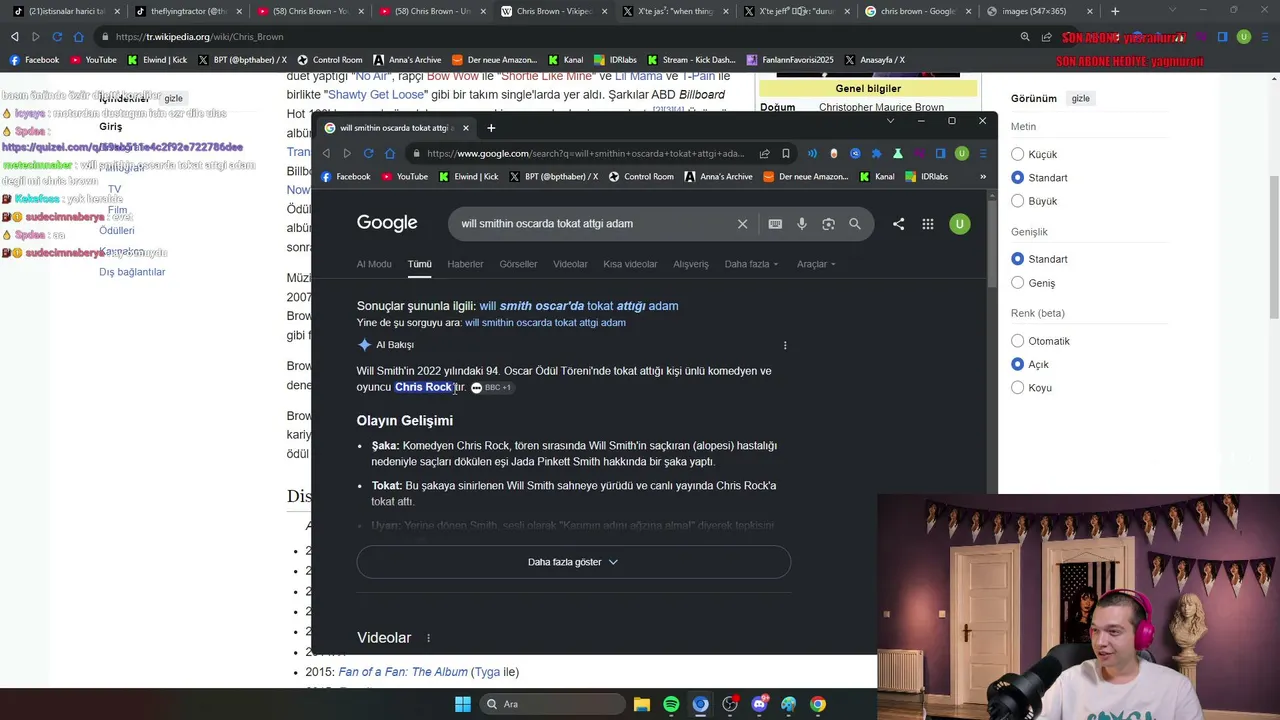Open AI overview three-dot options

point(785,345)
